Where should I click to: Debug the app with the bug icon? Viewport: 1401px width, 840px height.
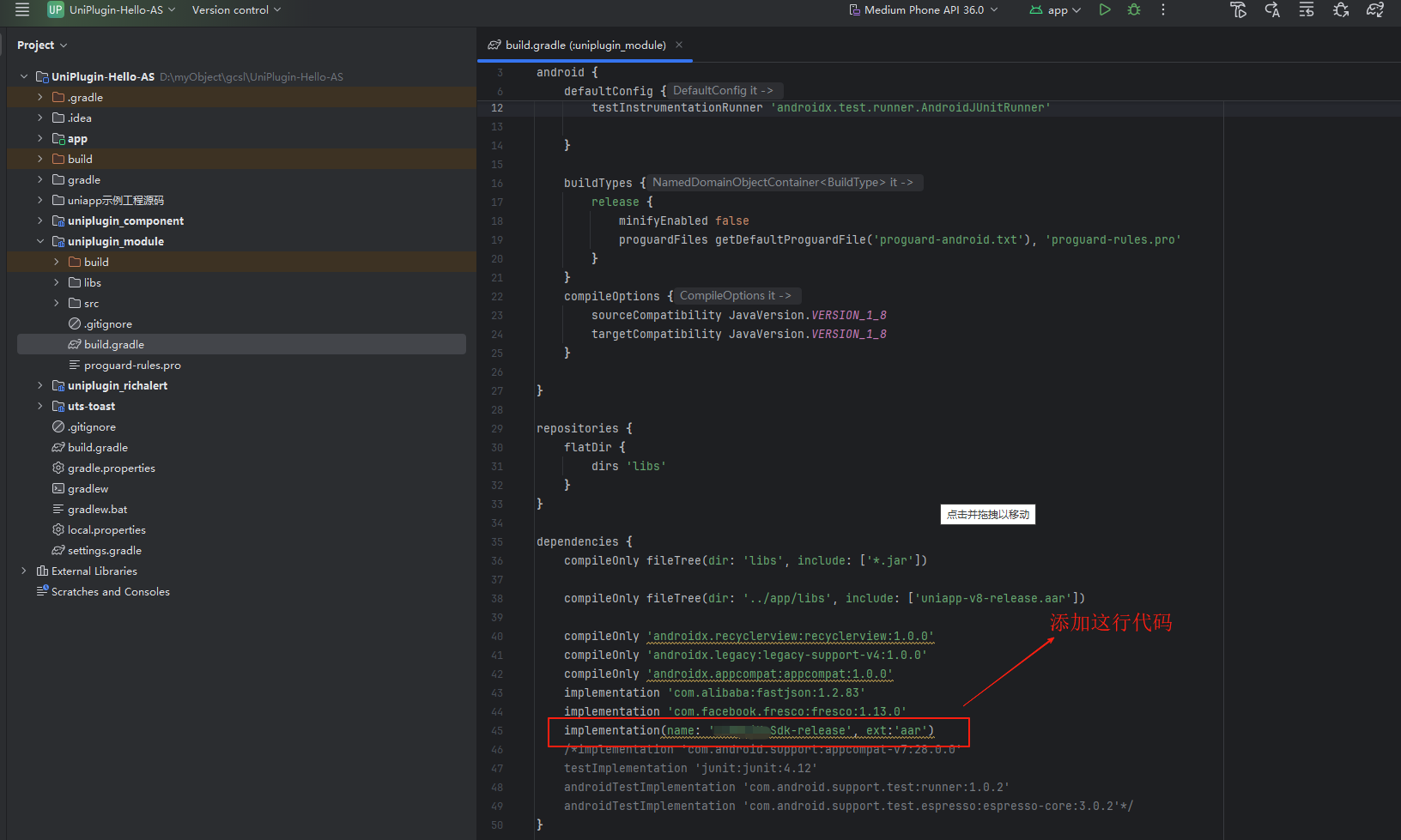1134,9
